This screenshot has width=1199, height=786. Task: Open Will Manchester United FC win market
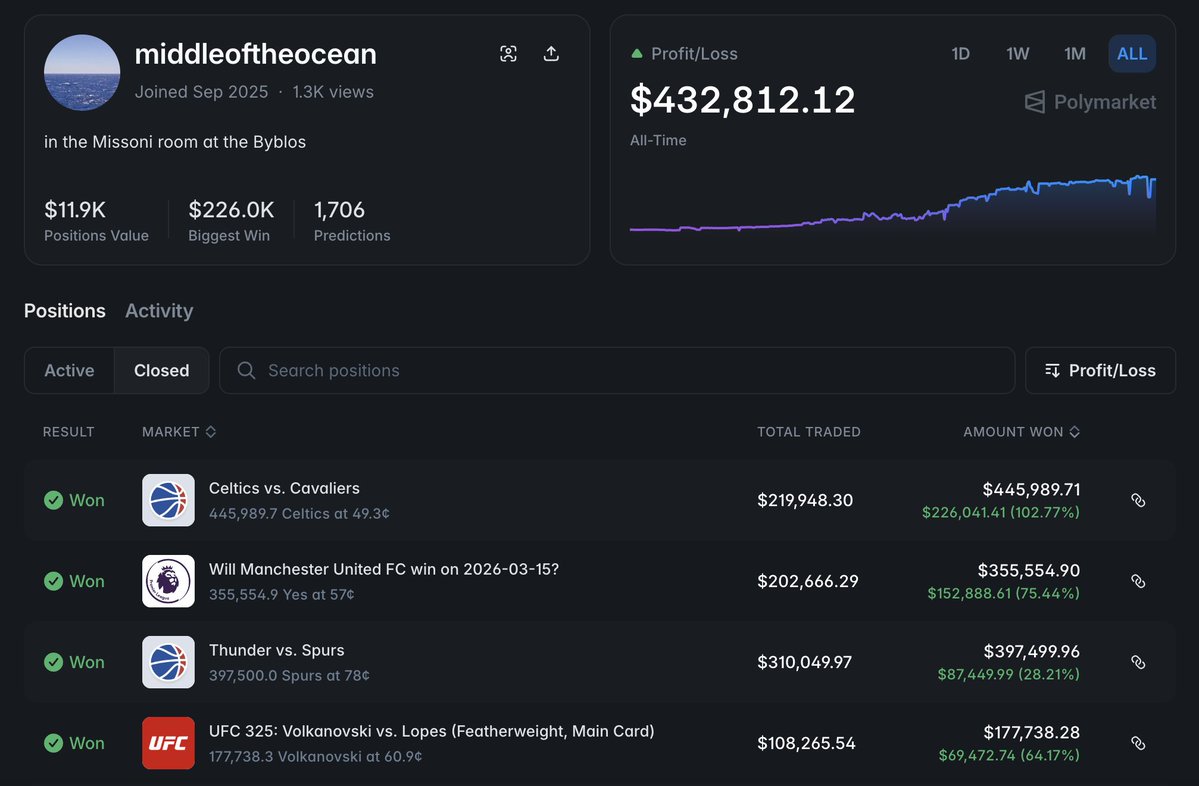(384, 569)
